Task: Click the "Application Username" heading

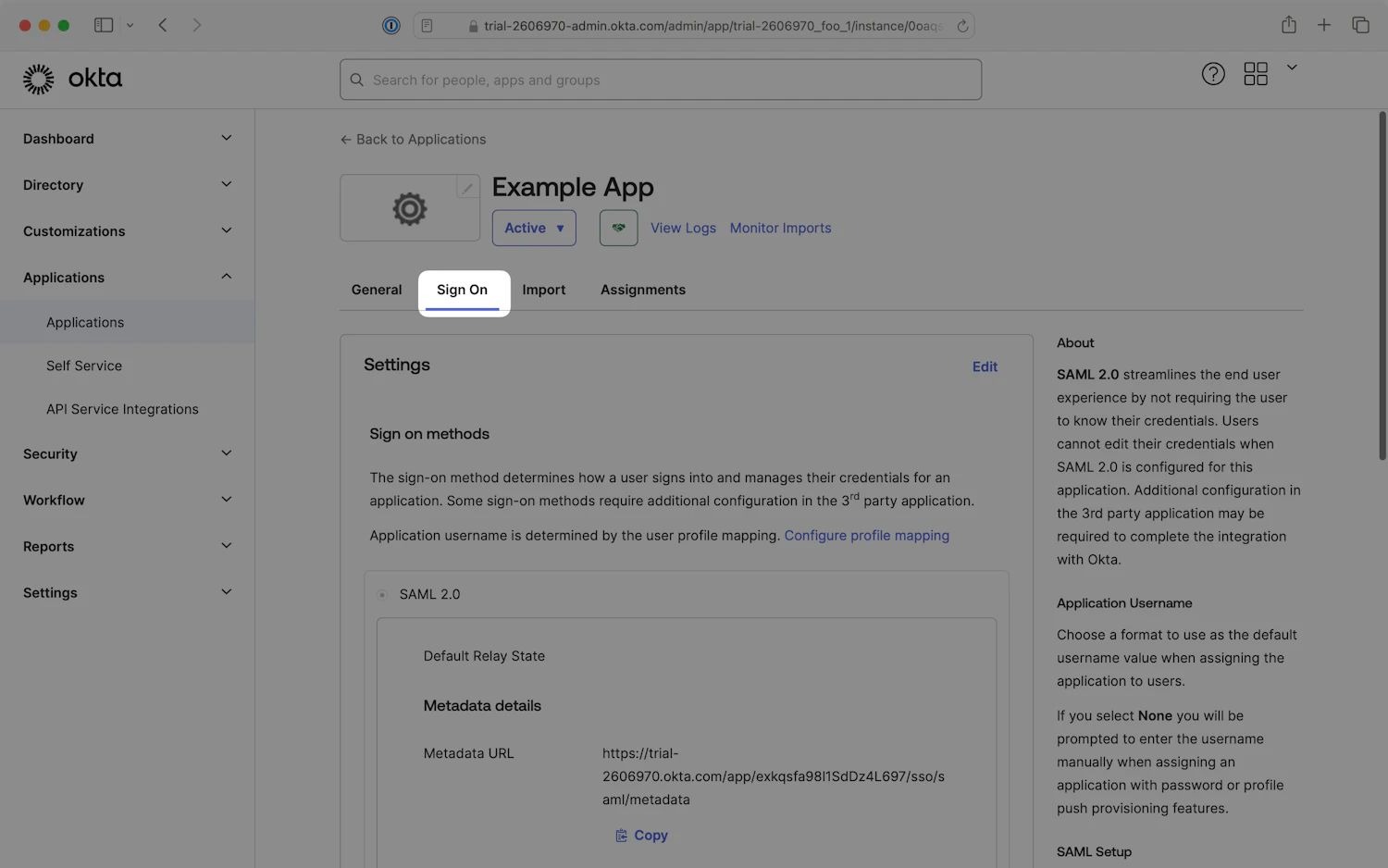Action: [x=1124, y=603]
